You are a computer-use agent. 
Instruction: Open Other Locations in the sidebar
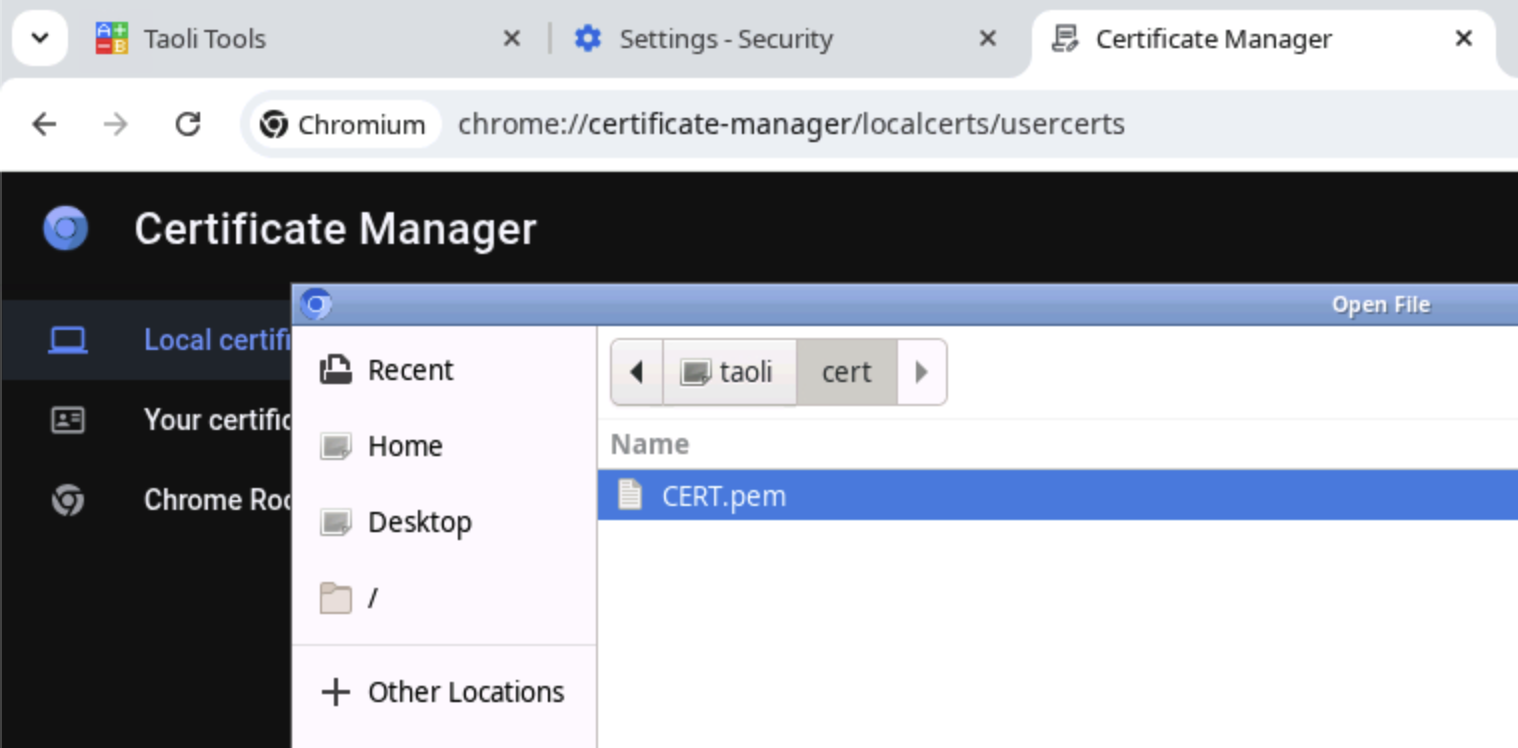point(465,692)
